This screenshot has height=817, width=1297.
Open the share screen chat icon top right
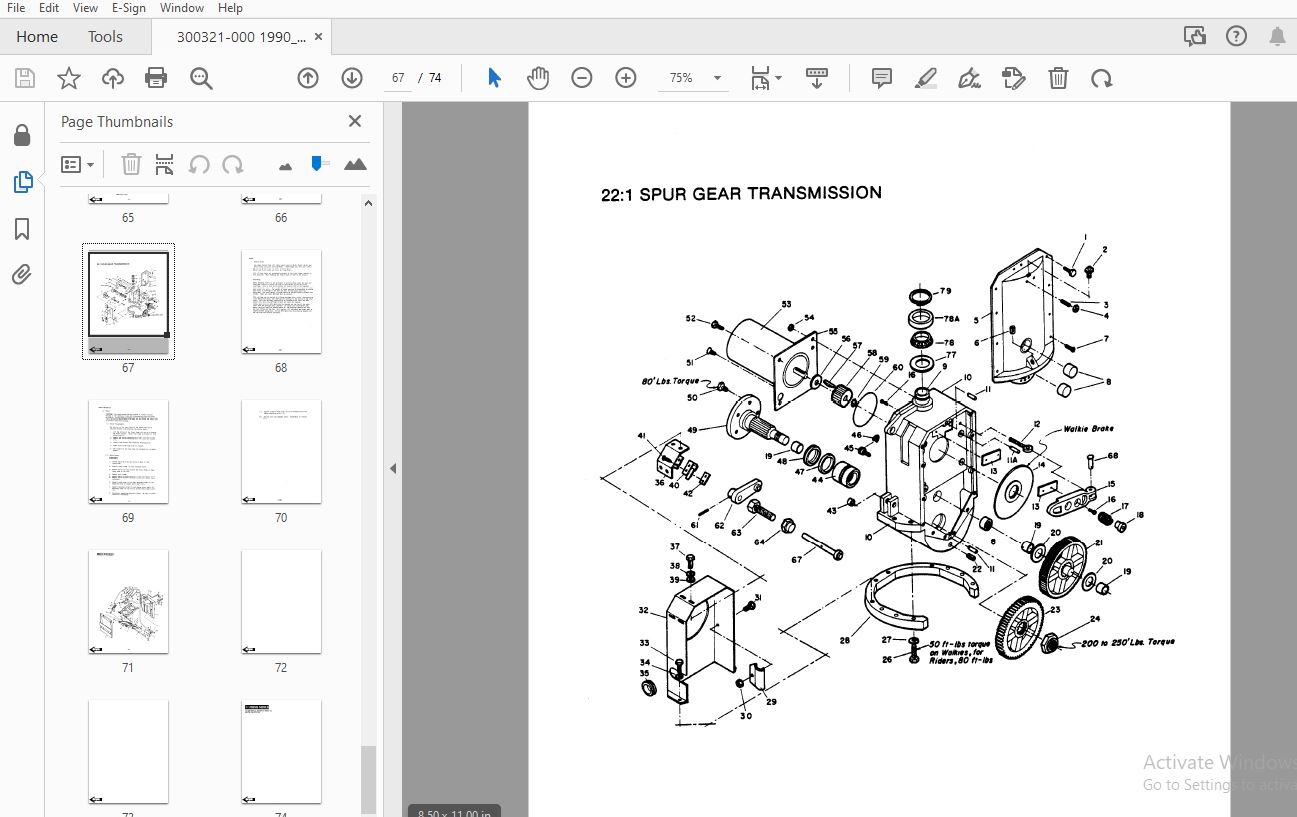tap(1194, 37)
